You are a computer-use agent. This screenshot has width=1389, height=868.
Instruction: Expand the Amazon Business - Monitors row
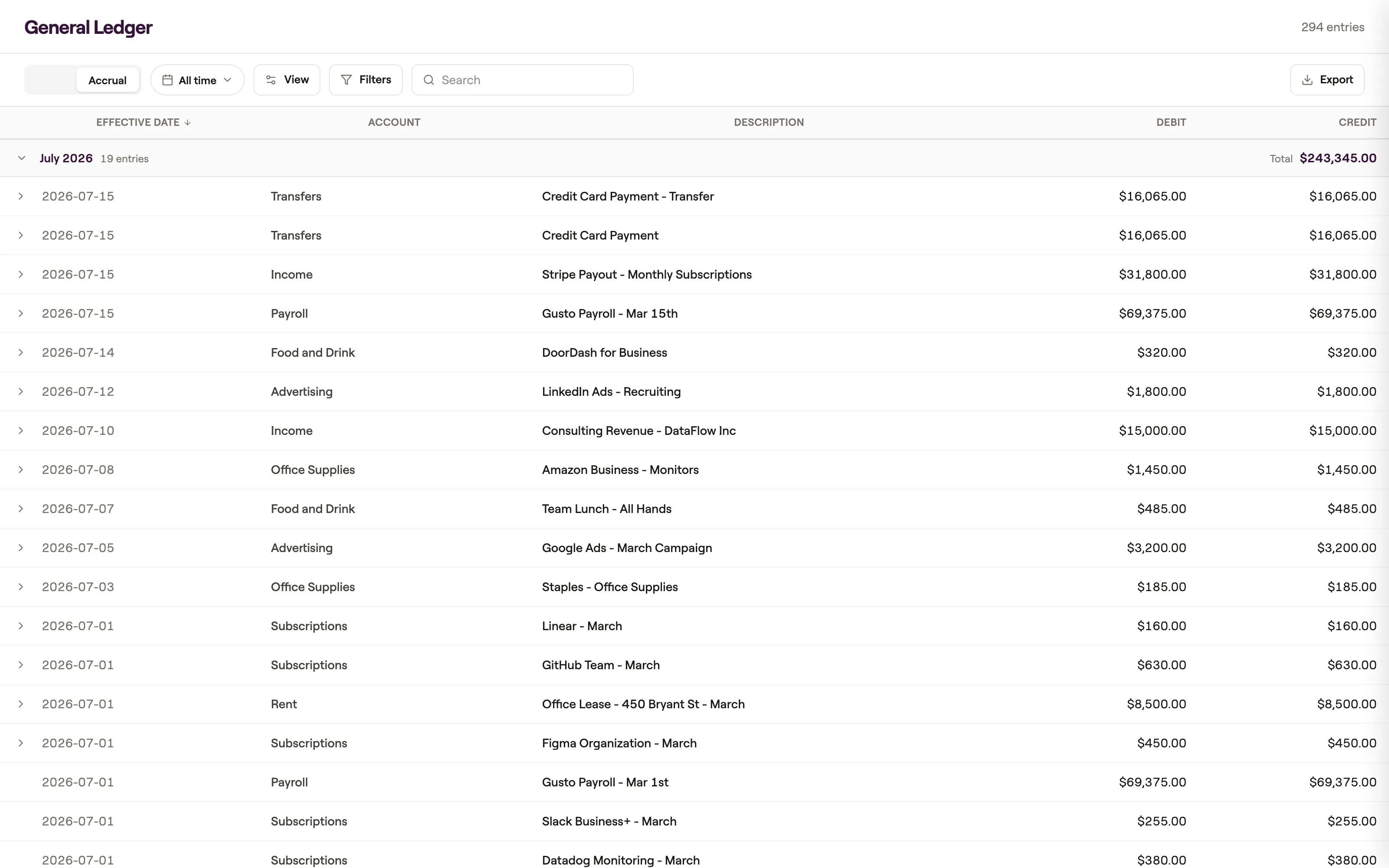coord(21,470)
